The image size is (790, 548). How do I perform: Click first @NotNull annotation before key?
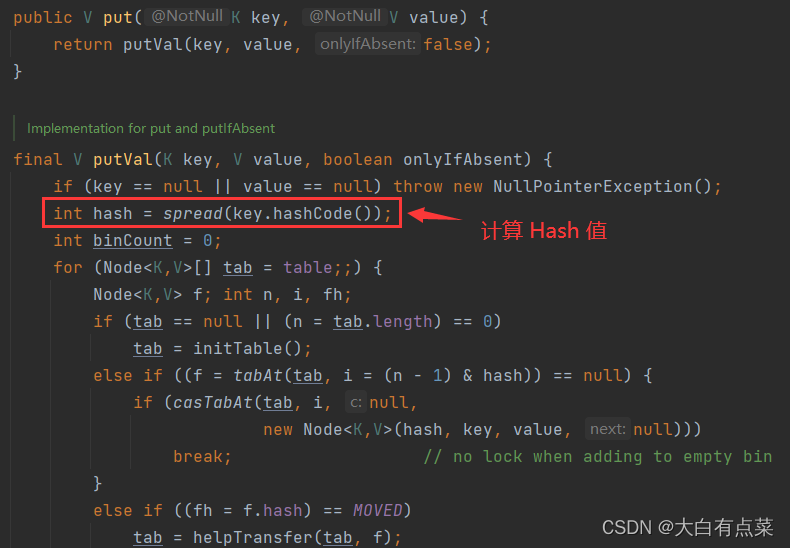(x=187, y=16)
